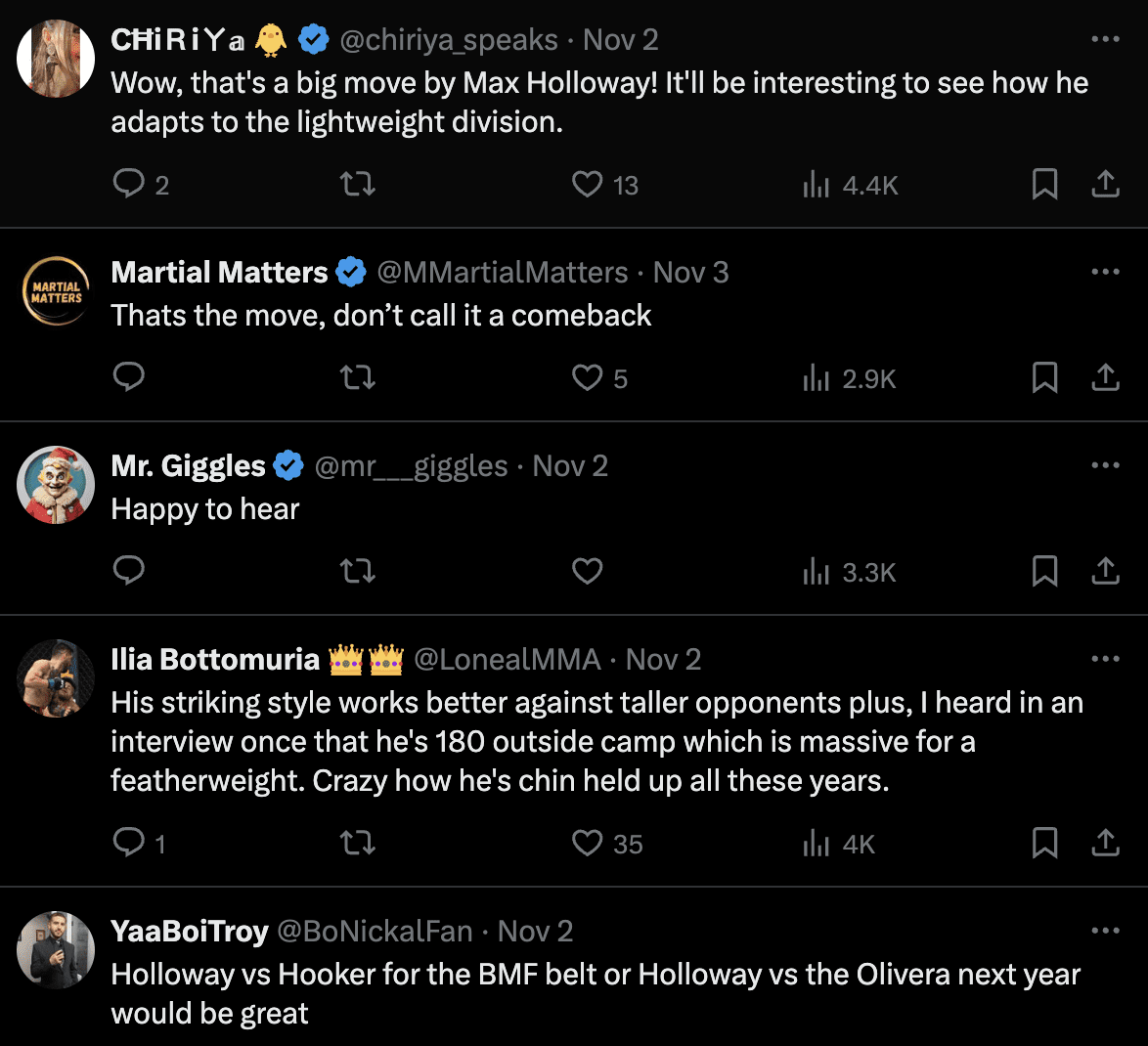This screenshot has width=1148, height=1046.
Task: Open more options on Martial Matters' tweet
Action: click(1105, 272)
